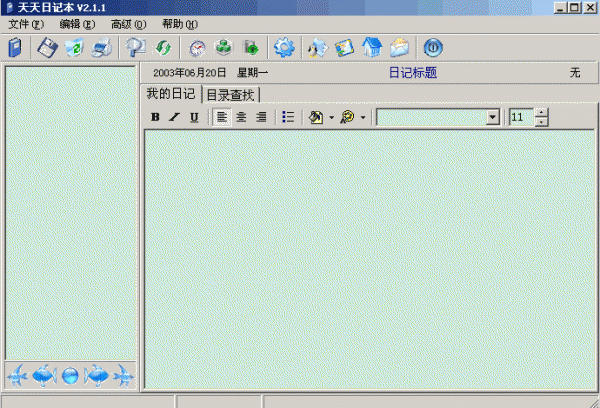Expand the paint bucket color dropdown arrow

pos(331,118)
